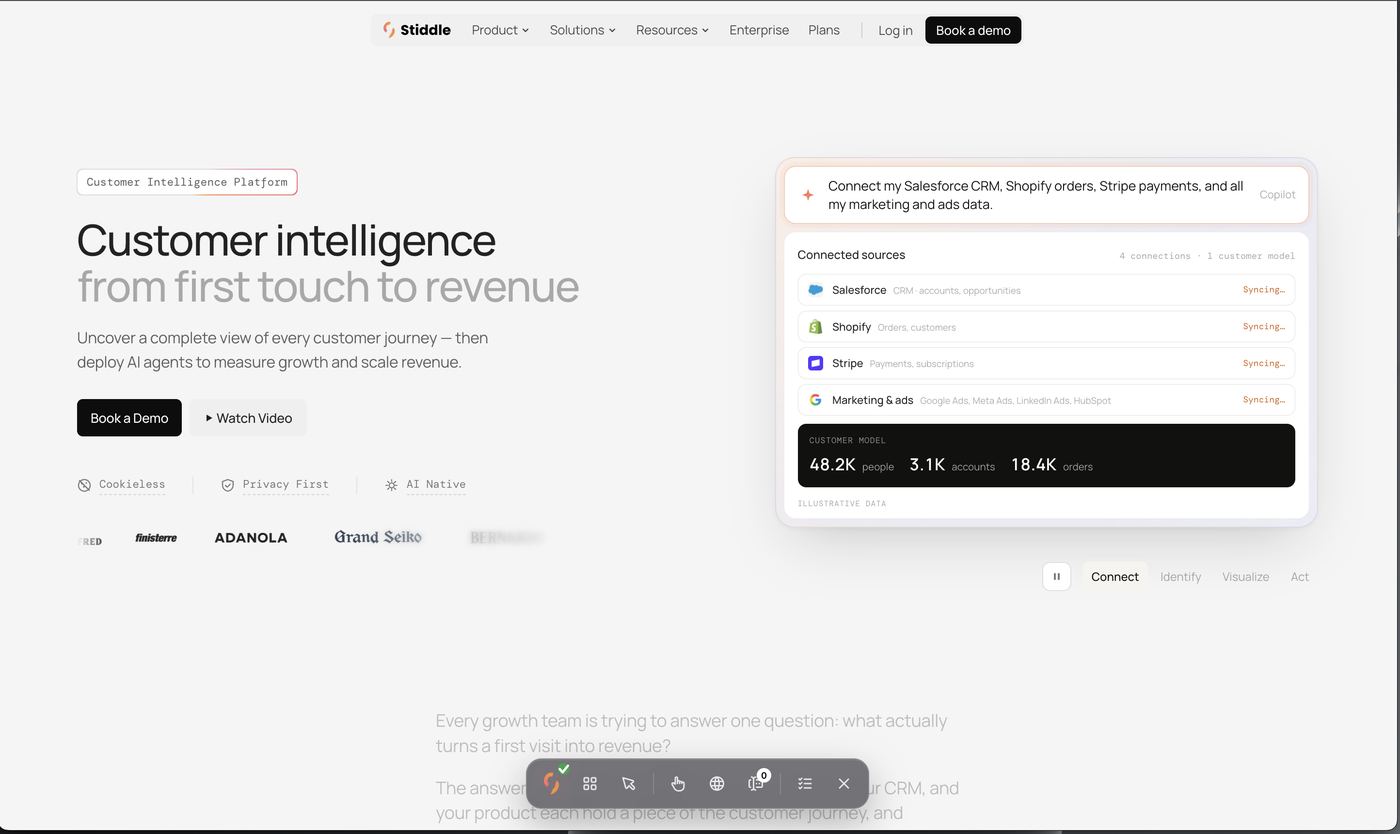Expand the Product dropdown menu
The image size is (1400, 834).
pyautogui.click(x=500, y=30)
